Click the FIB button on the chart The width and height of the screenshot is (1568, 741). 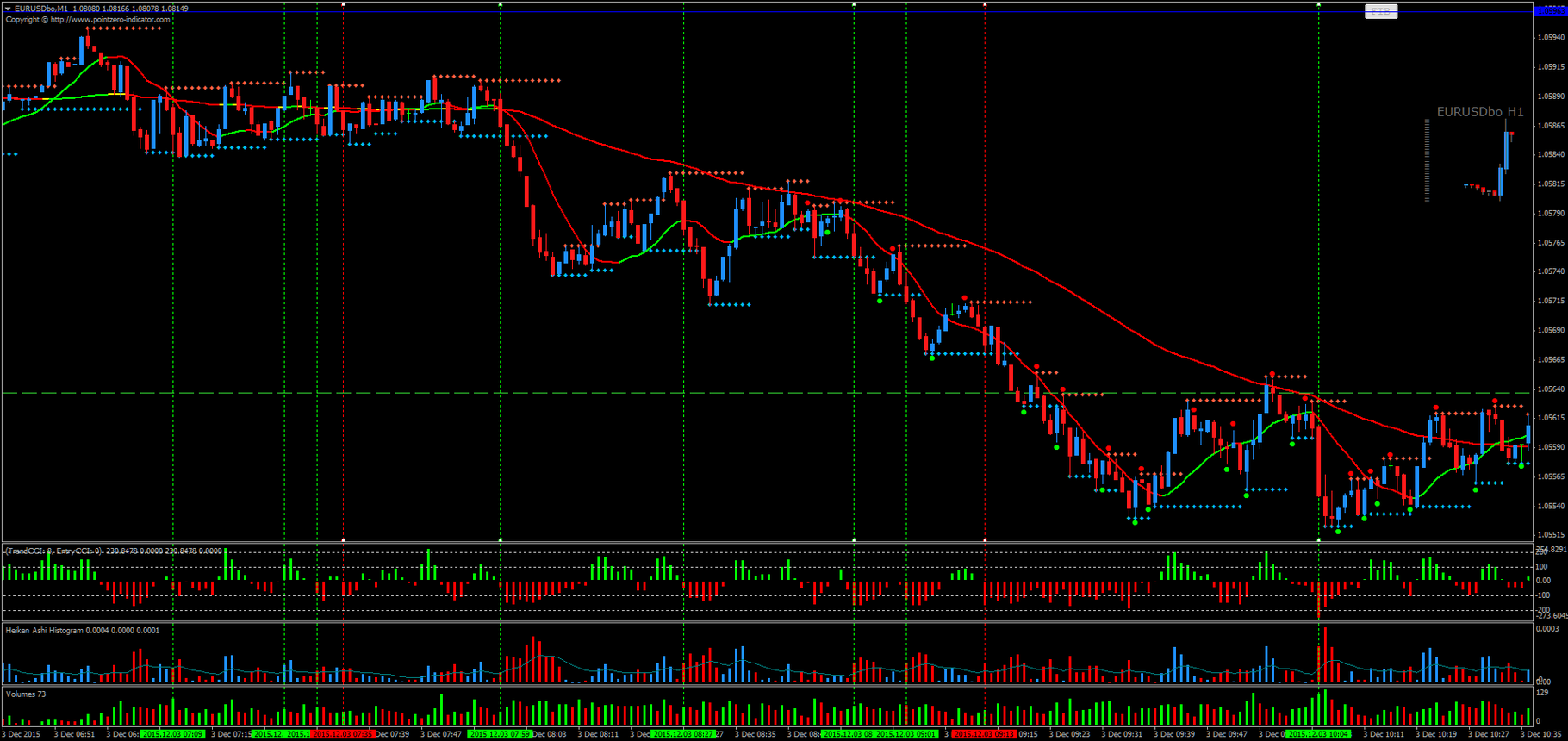1381,11
